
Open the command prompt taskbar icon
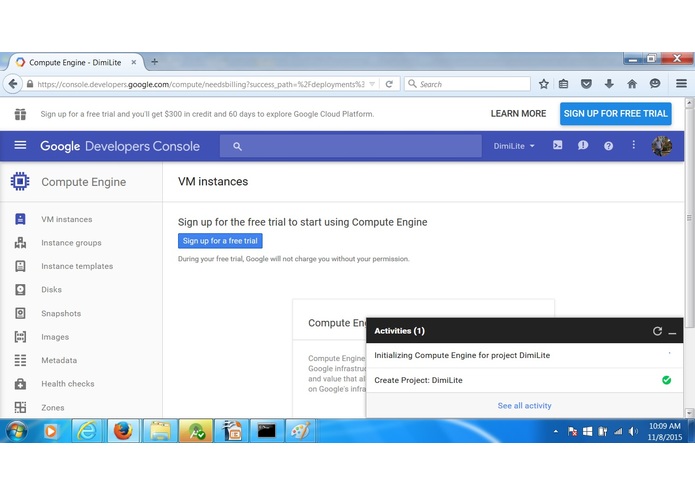click(266, 431)
